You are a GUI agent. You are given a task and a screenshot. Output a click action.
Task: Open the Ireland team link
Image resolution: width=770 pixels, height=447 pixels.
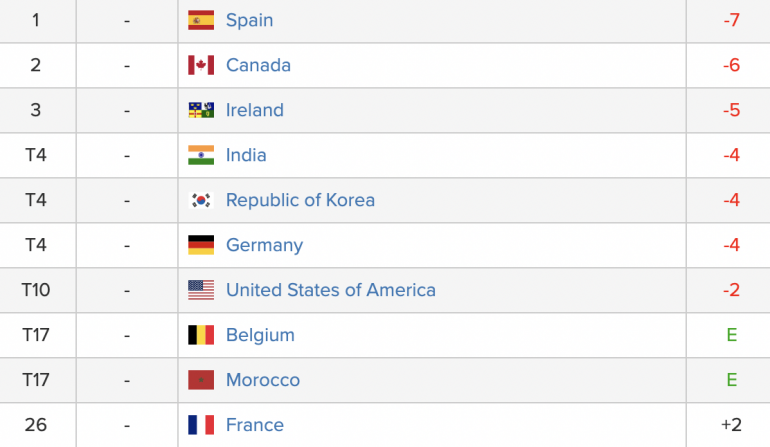255,110
